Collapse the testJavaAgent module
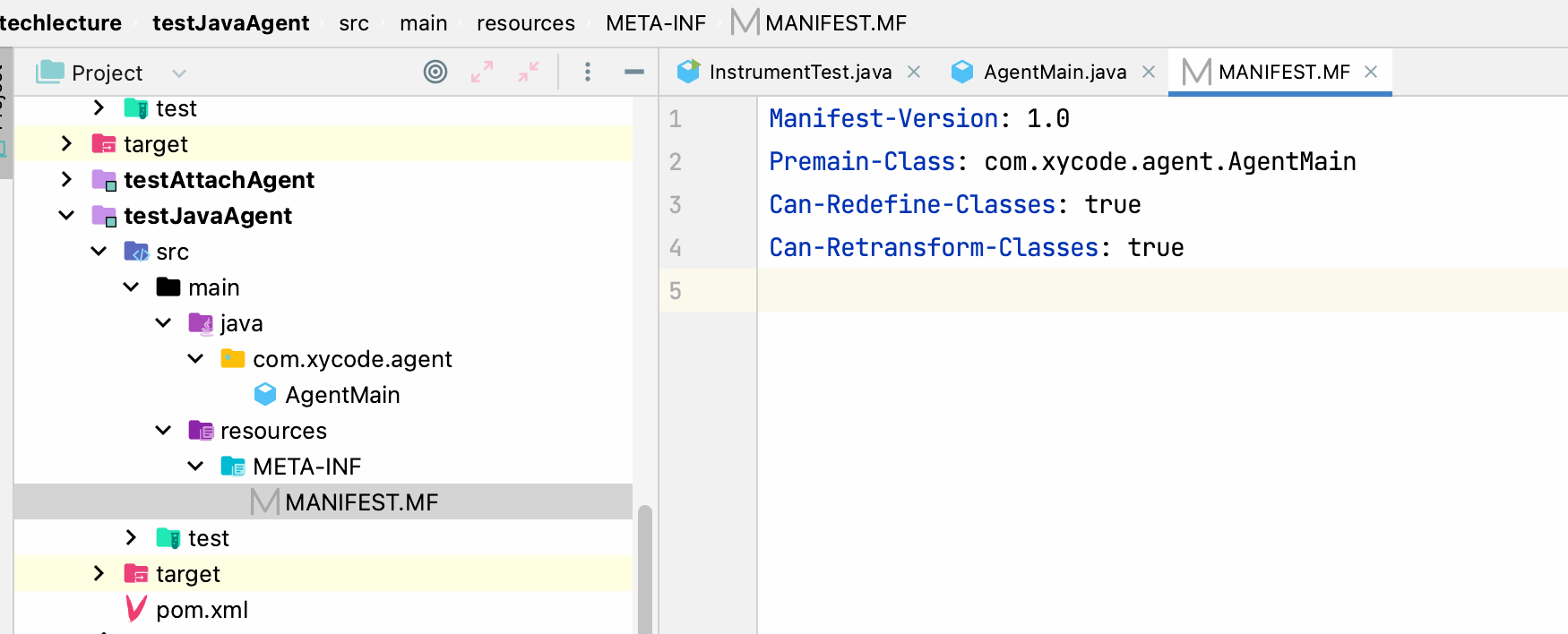The image size is (1568, 634). click(x=66, y=215)
